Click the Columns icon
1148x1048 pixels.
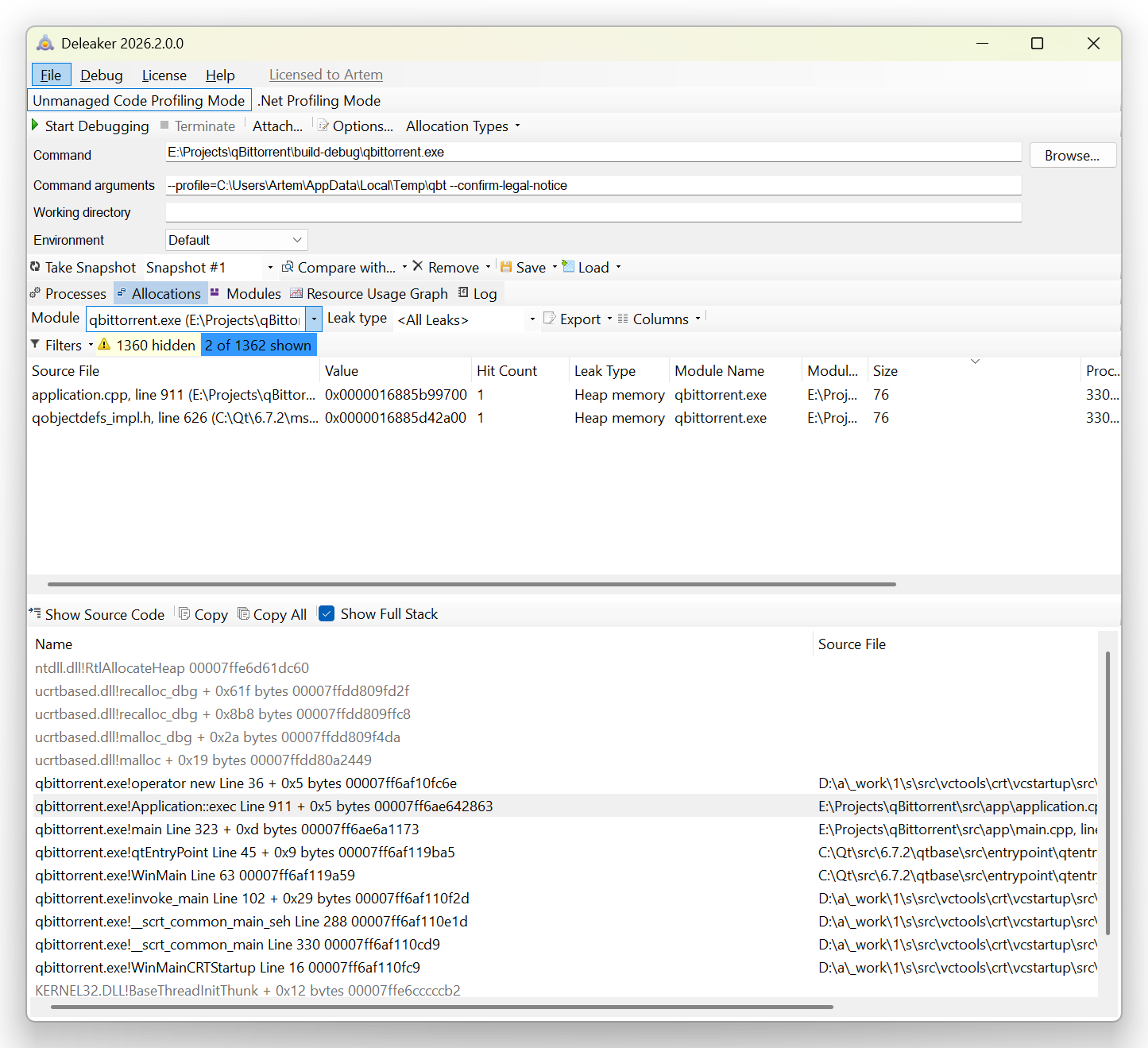pyautogui.click(x=623, y=319)
